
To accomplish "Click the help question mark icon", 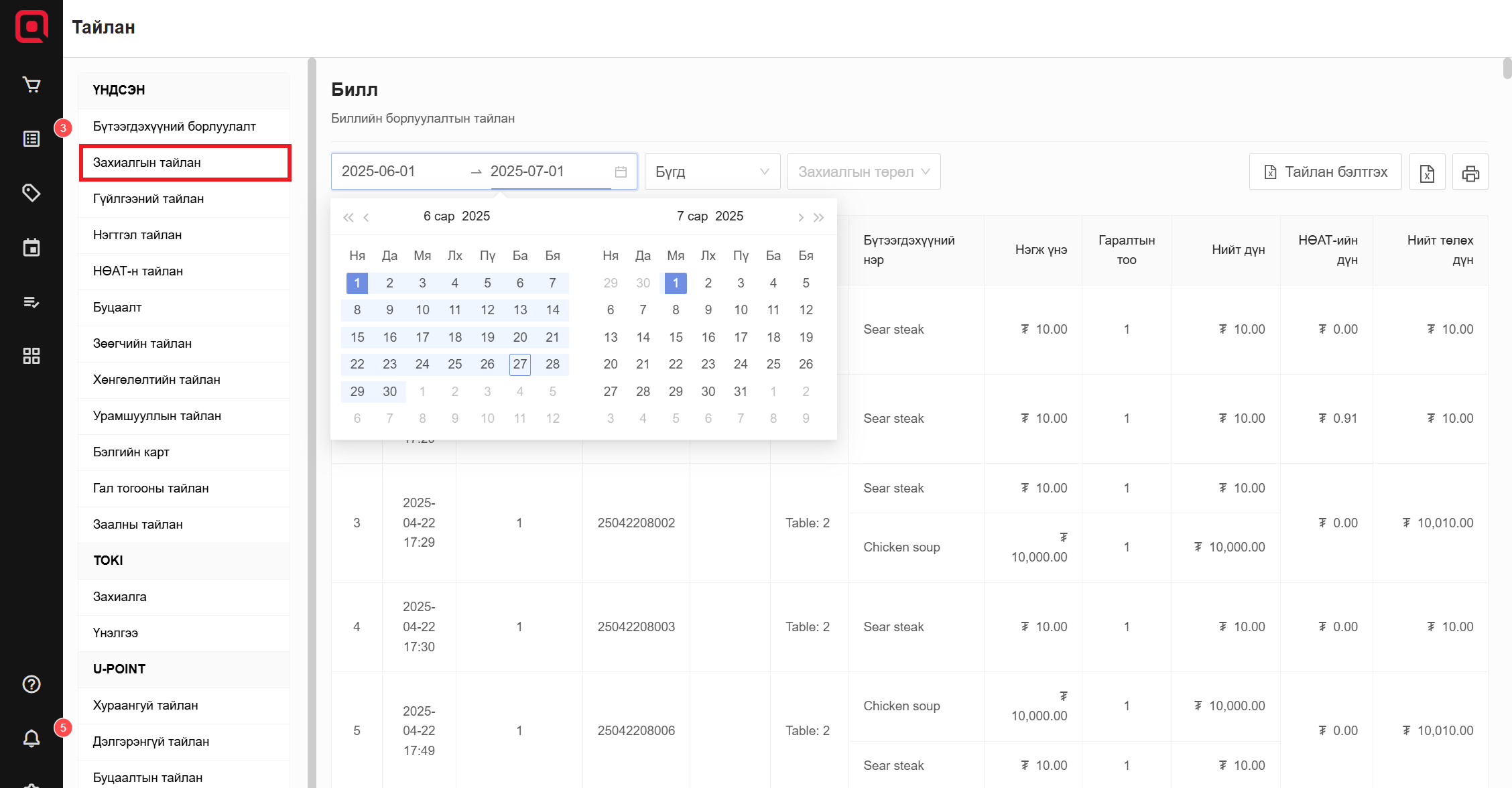I will 31,684.
